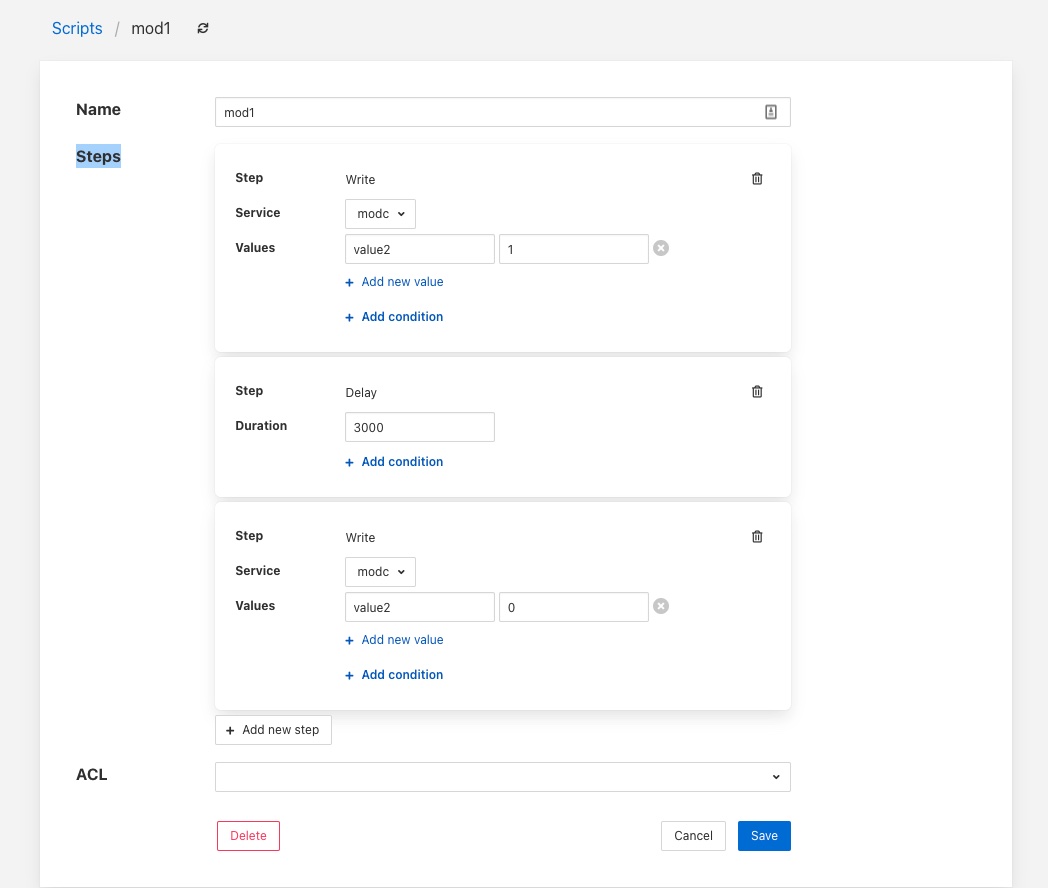Screen dimensions: 1048x888
Task: Delete the Delay step via trash icon
Action: pyautogui.click(x=757, y=392)
